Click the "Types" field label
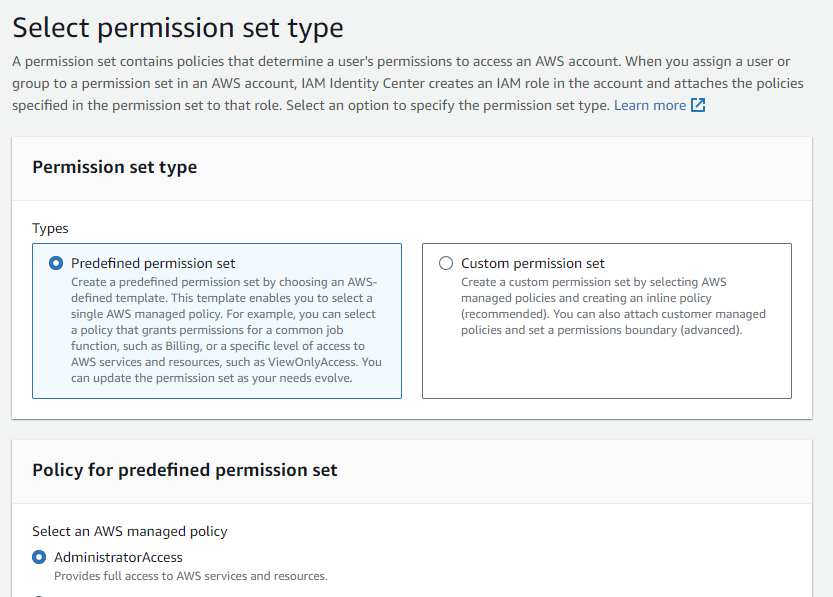 point(50,229)
